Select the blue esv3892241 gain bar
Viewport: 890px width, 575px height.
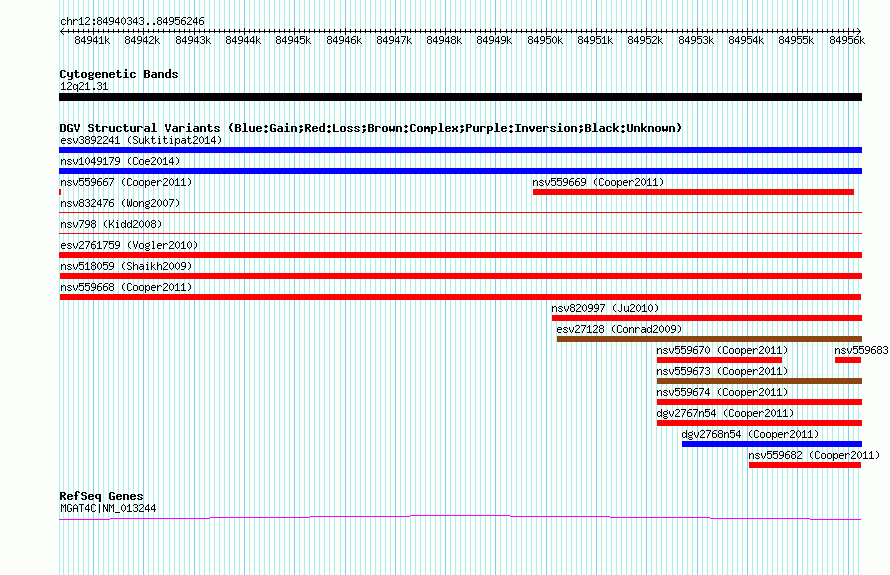click(x=460, y=150)
